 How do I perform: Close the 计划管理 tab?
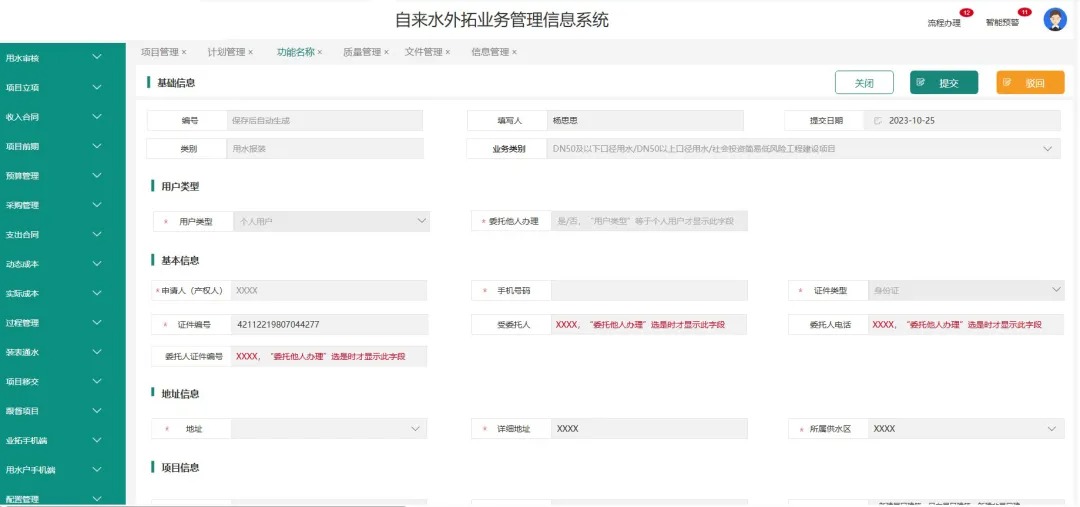[251, 52]
